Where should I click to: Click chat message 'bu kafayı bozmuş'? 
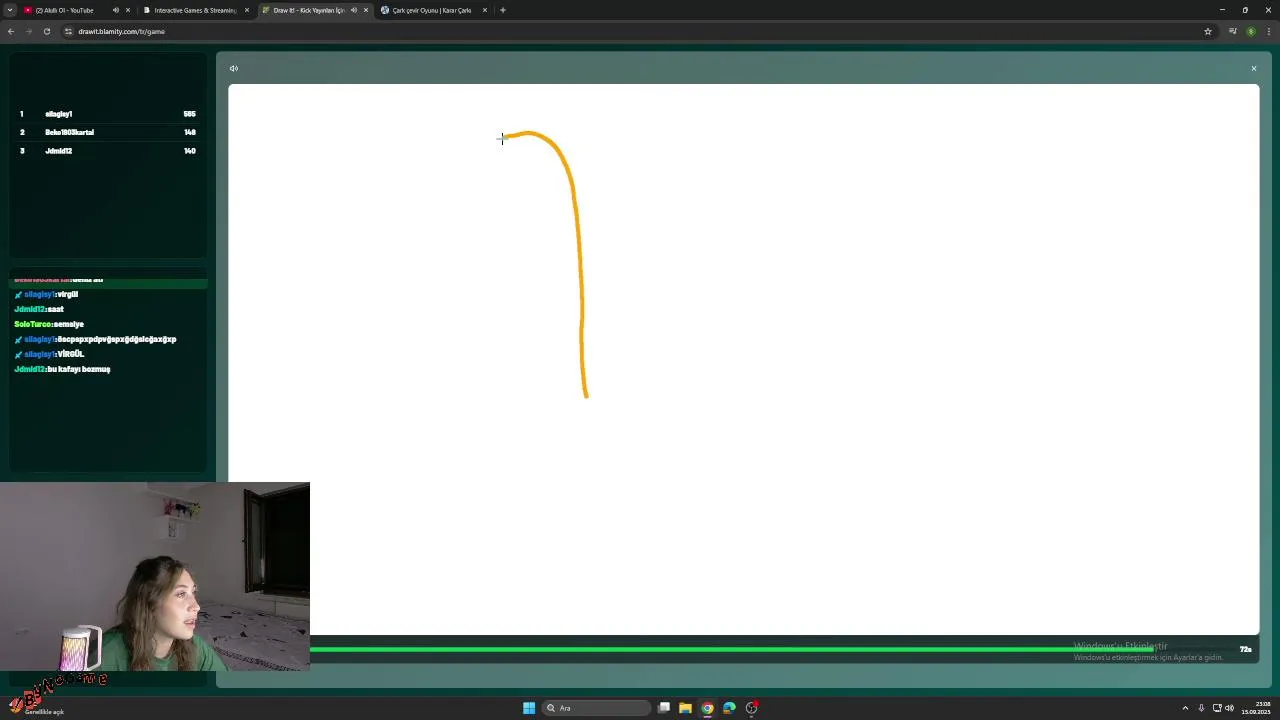point(79,369)
